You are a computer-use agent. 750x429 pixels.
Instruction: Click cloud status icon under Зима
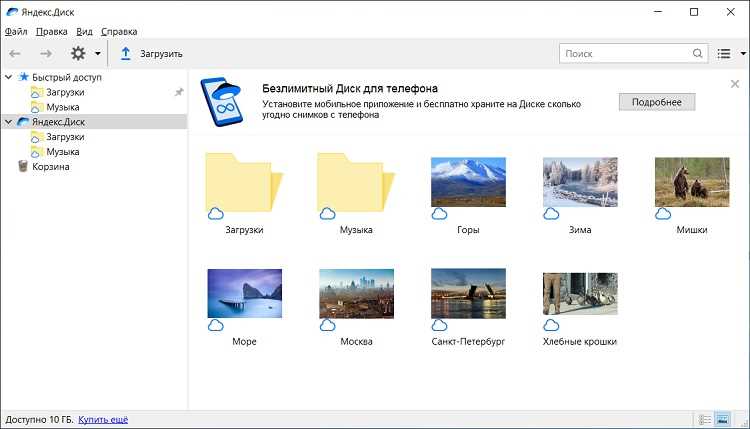tap(551, 214)
